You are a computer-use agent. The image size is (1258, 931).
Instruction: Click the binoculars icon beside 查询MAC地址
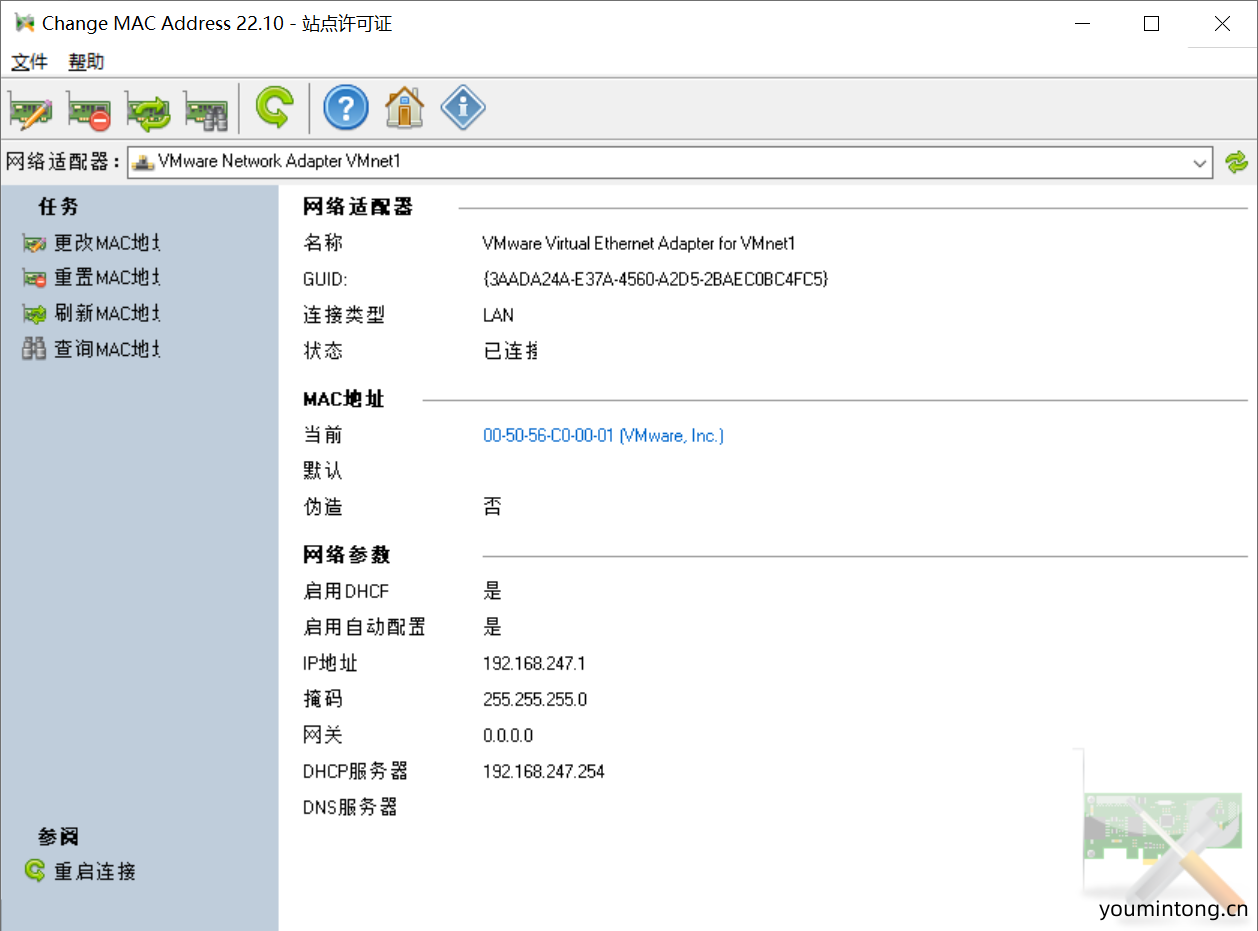(34, 349)
